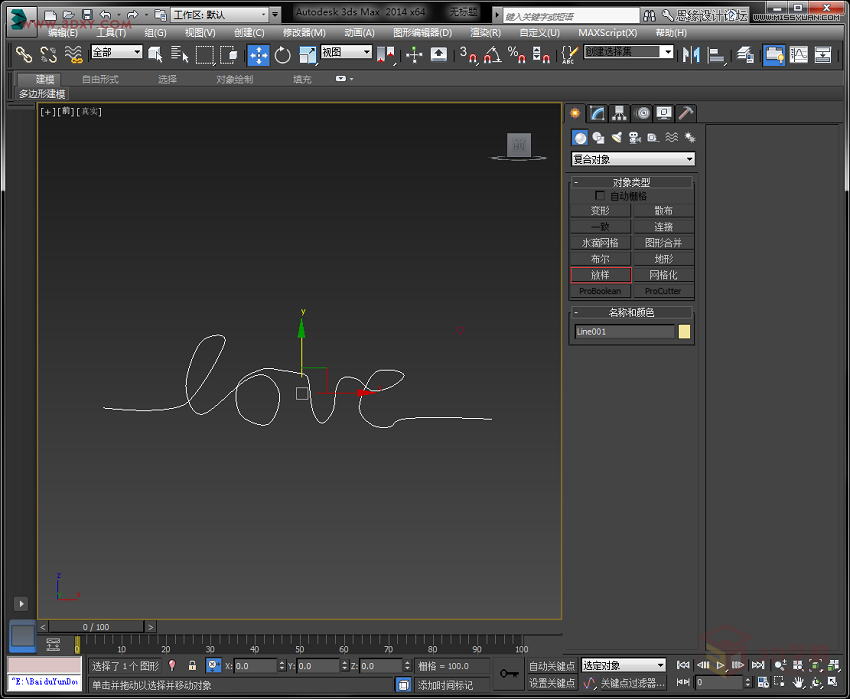Click the Mirror tool icon
The width and height of the screenshot is (850, 699).
tap(691, 55)
